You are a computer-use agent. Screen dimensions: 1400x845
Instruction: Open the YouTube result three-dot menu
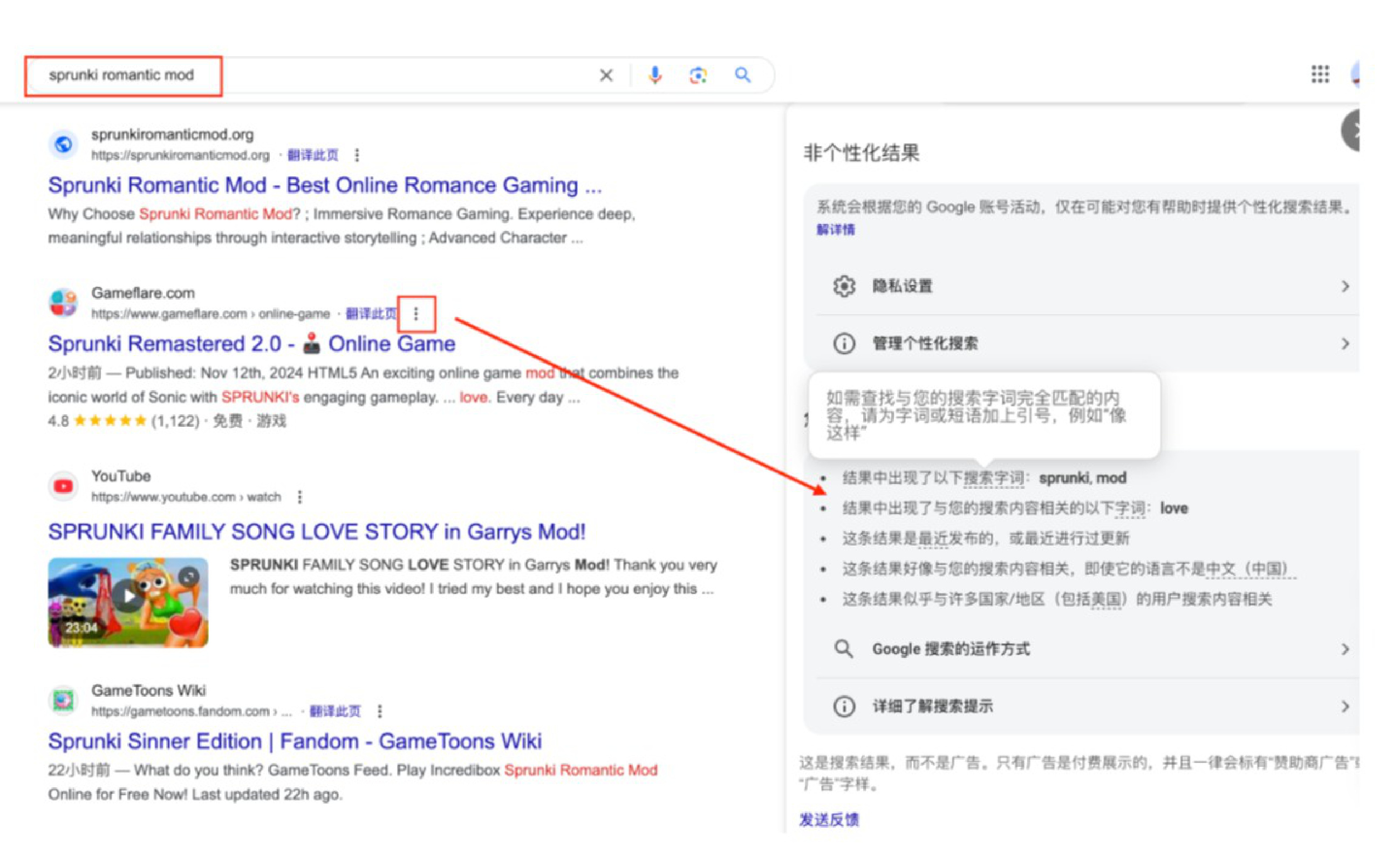[300, 497]
